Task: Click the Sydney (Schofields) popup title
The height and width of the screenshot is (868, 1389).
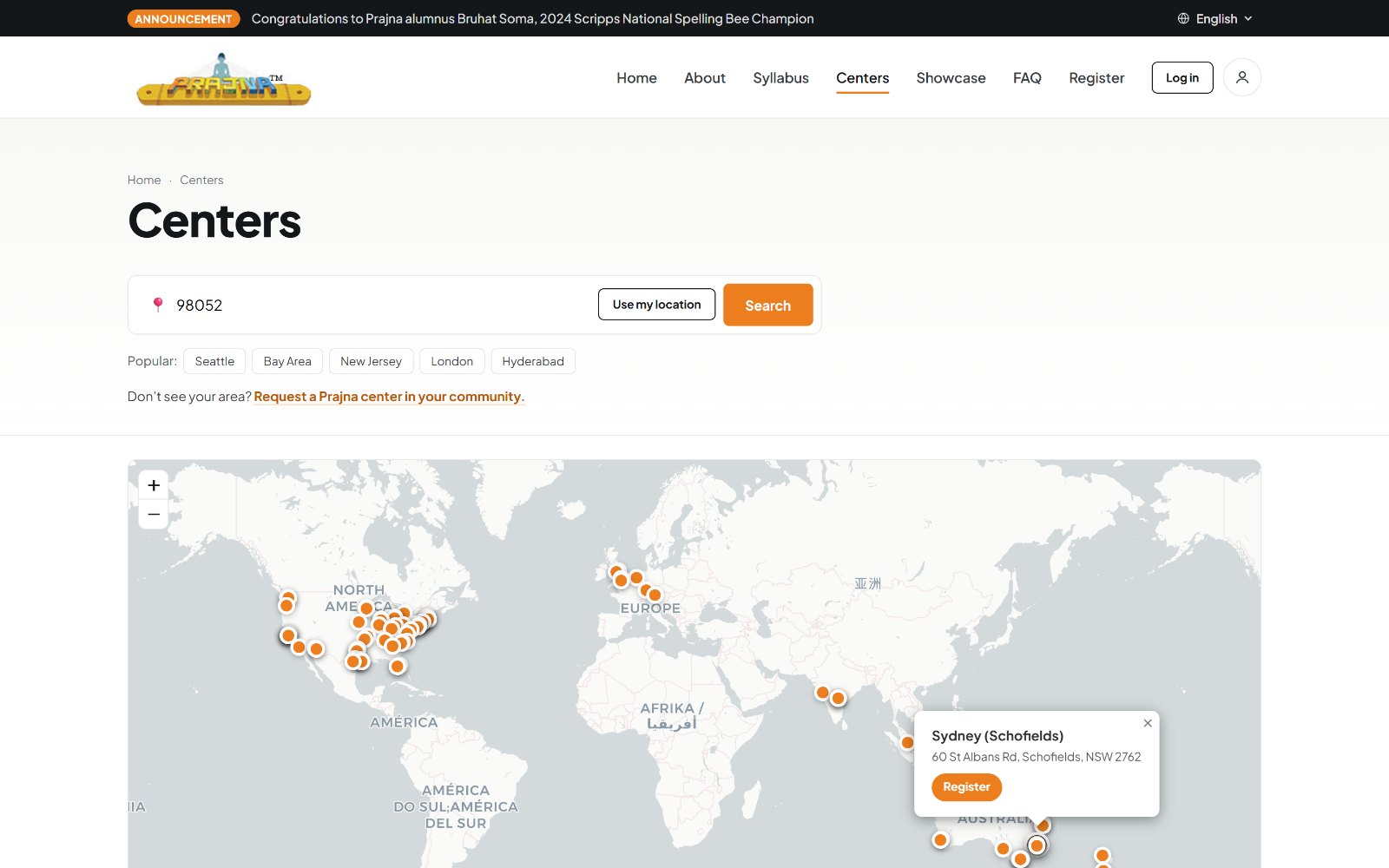Action: (x=997, y=736)
